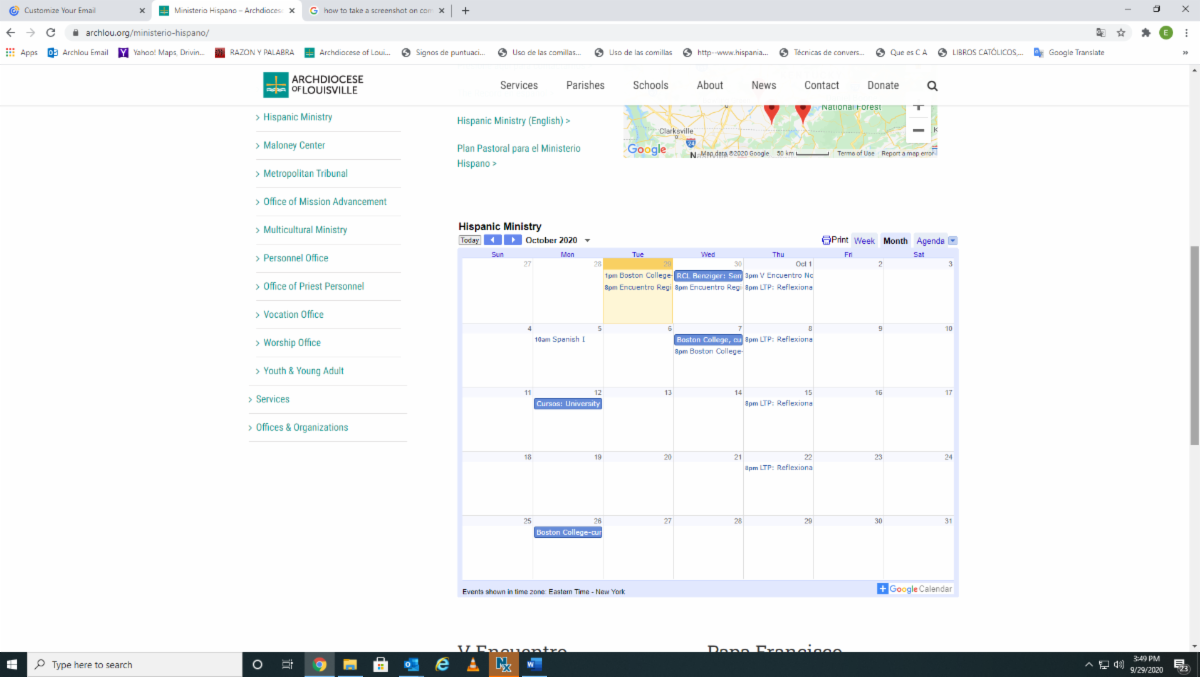The image size is (1200, 677).
Task: Zoom out on the Google map
Action: (x=918, y=130)
